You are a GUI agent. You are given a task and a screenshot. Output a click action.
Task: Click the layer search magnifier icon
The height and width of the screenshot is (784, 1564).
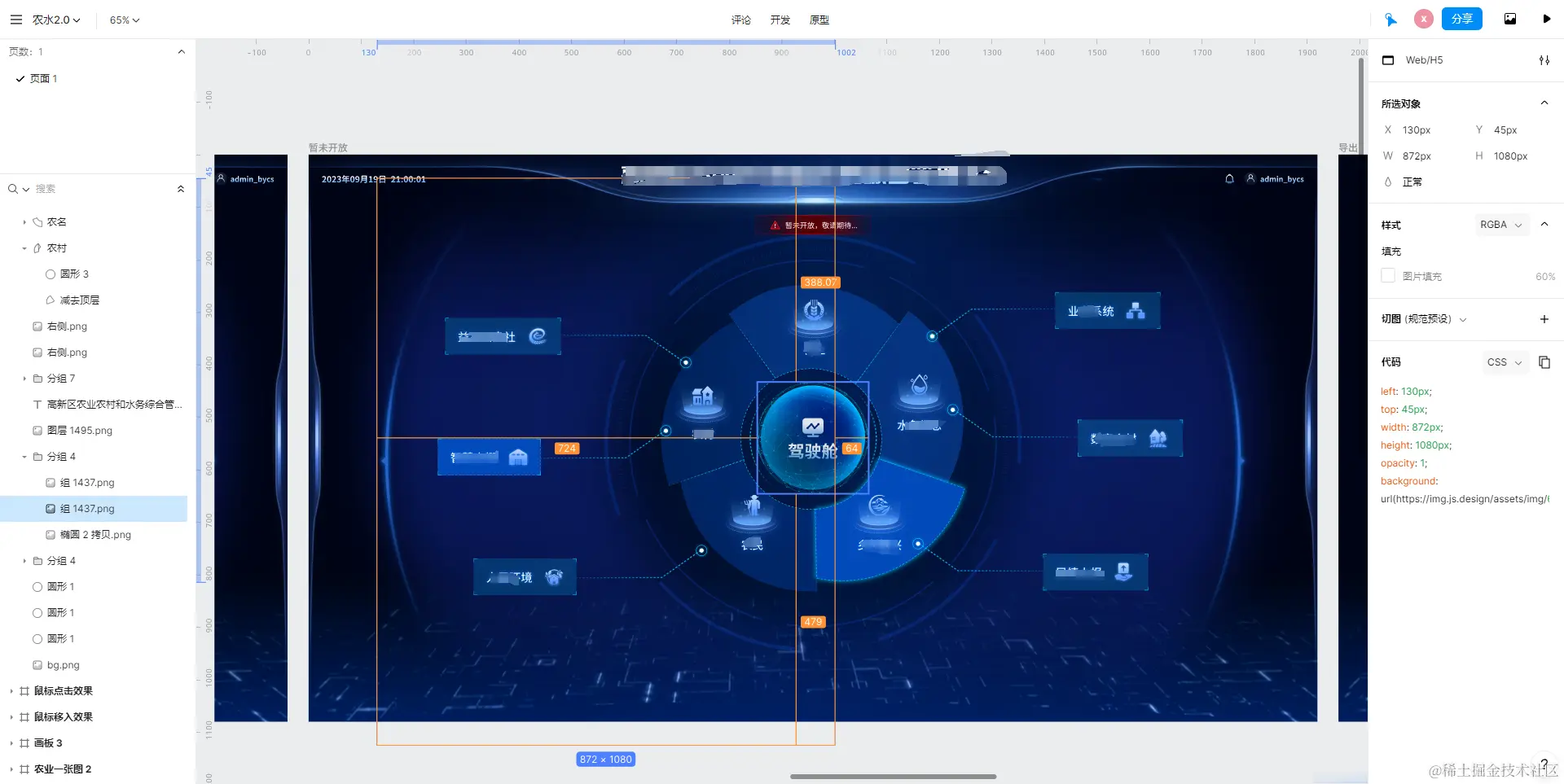click(x=13, y=189)
